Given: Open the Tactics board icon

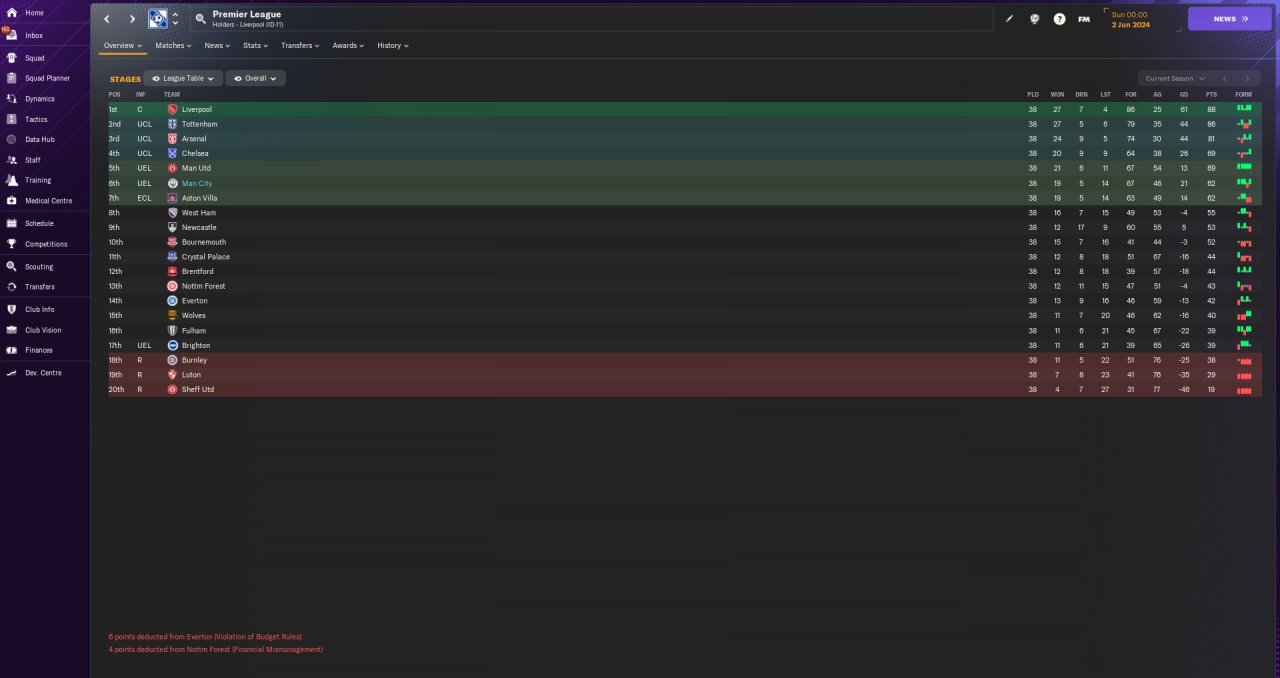Looking at the screenshot, I should point(11,119).
